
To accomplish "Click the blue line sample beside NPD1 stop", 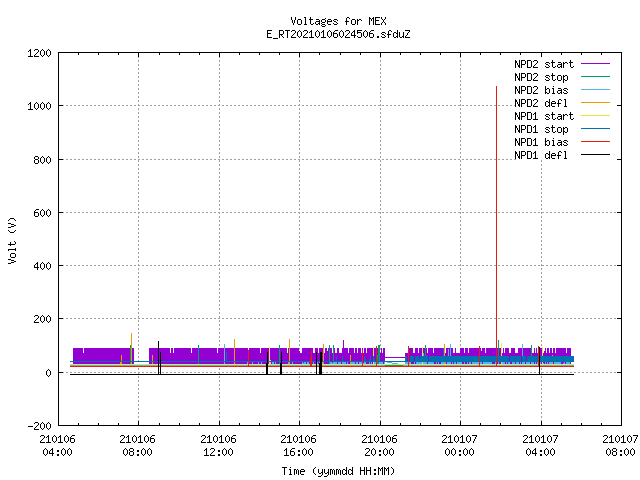I will (x=596, y=129).
